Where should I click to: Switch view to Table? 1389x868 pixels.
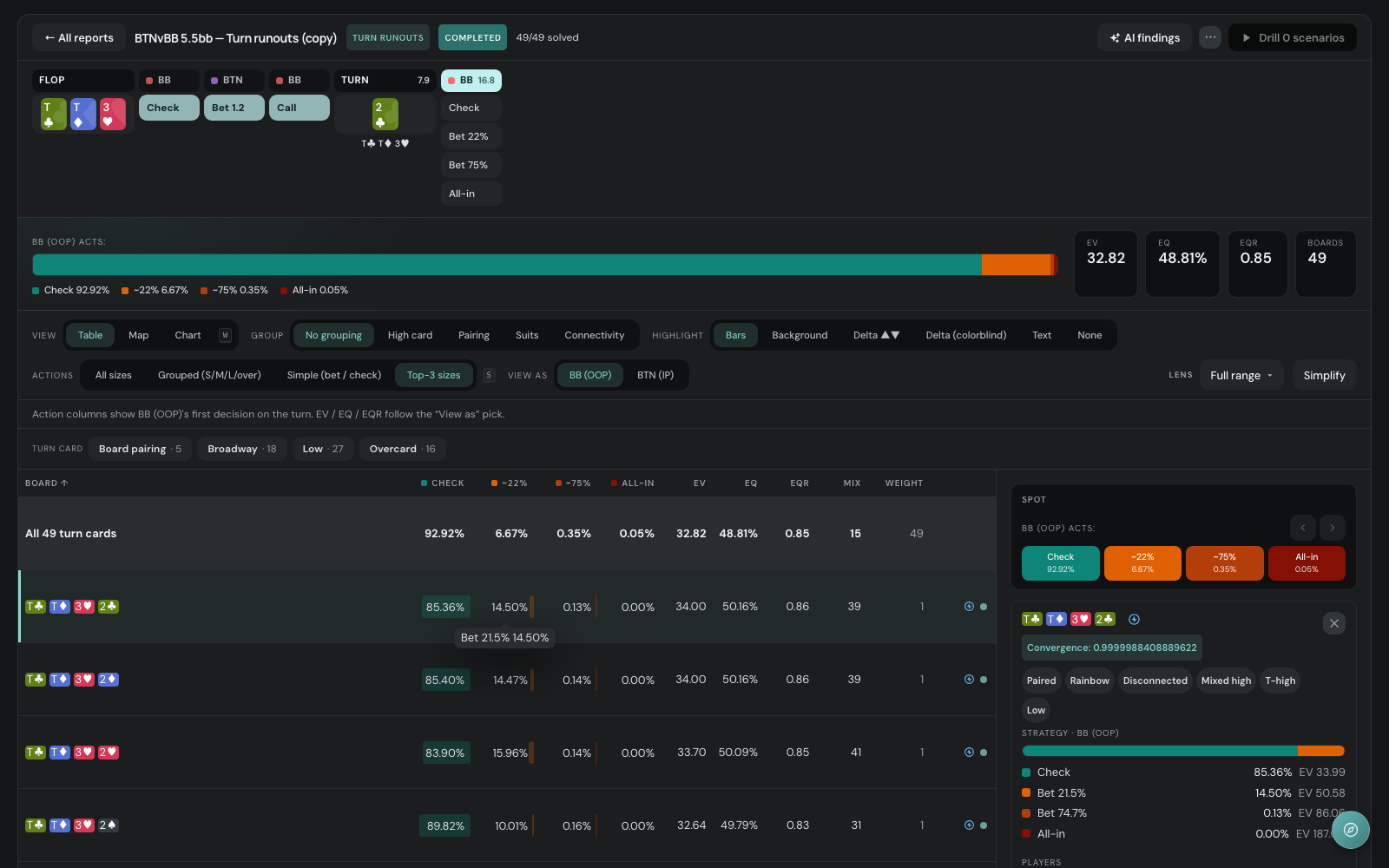90,335
